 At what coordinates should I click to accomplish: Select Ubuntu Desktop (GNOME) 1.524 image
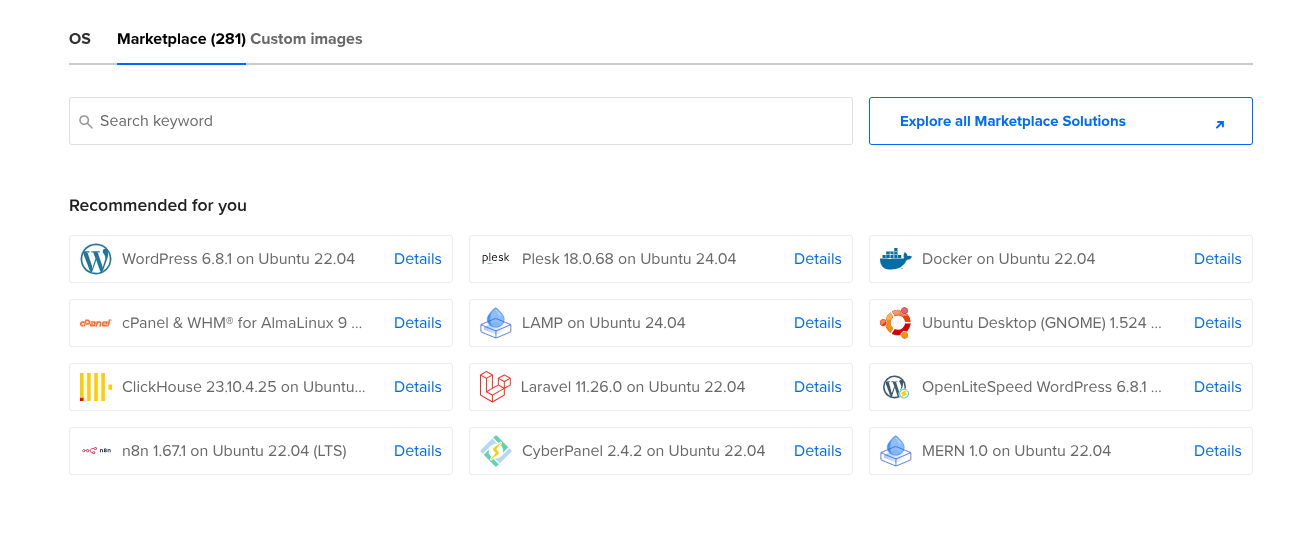1061,323
